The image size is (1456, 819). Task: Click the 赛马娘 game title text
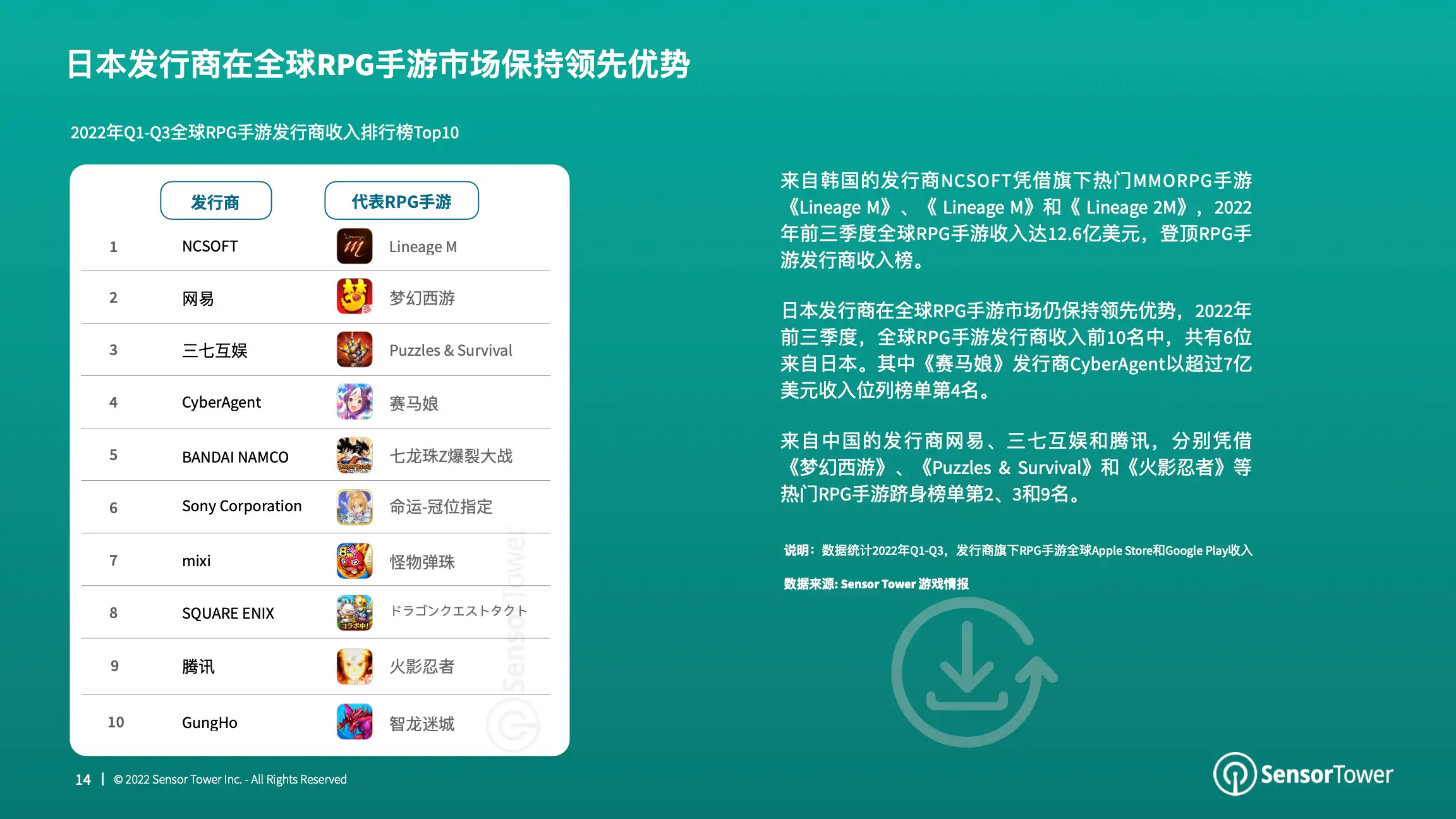[414, 403]
